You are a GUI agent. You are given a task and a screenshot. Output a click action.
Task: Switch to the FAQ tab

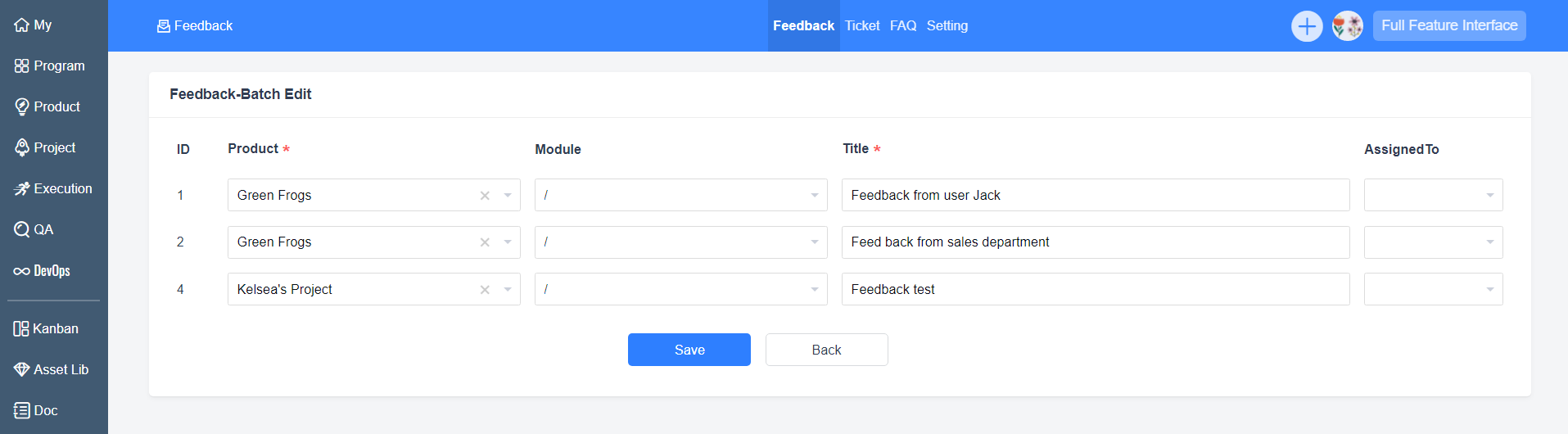(903, 26)
